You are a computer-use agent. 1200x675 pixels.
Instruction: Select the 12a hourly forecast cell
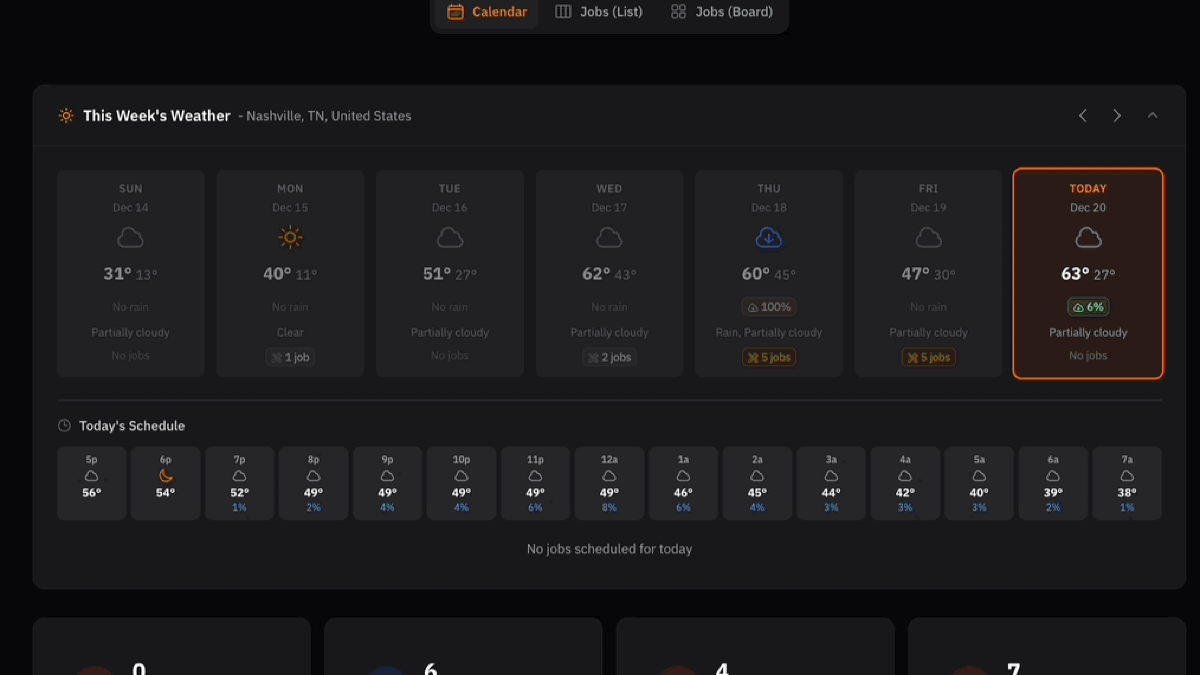coord(609,483)
